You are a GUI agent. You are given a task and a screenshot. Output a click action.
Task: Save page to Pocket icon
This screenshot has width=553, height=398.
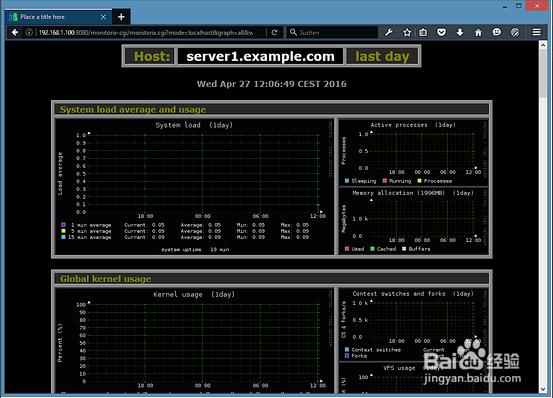coord(441,32)
